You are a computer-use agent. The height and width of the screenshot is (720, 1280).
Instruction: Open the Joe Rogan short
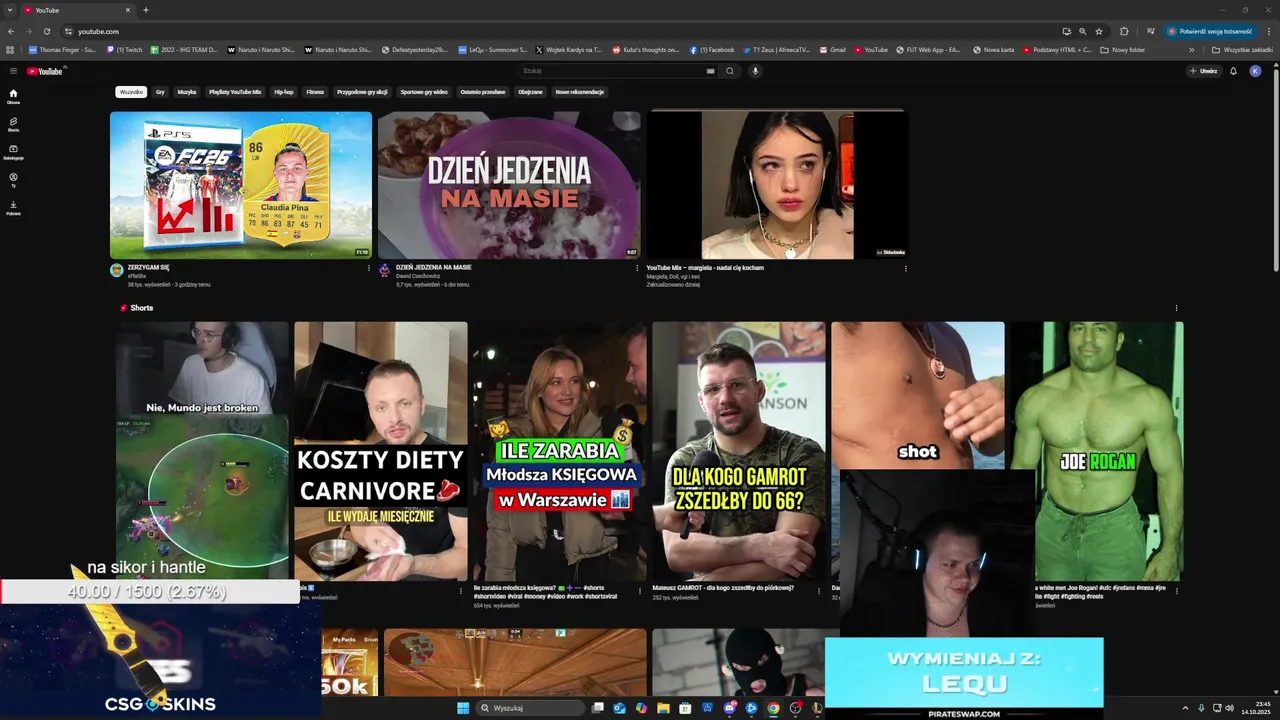tap(1097, 451)
